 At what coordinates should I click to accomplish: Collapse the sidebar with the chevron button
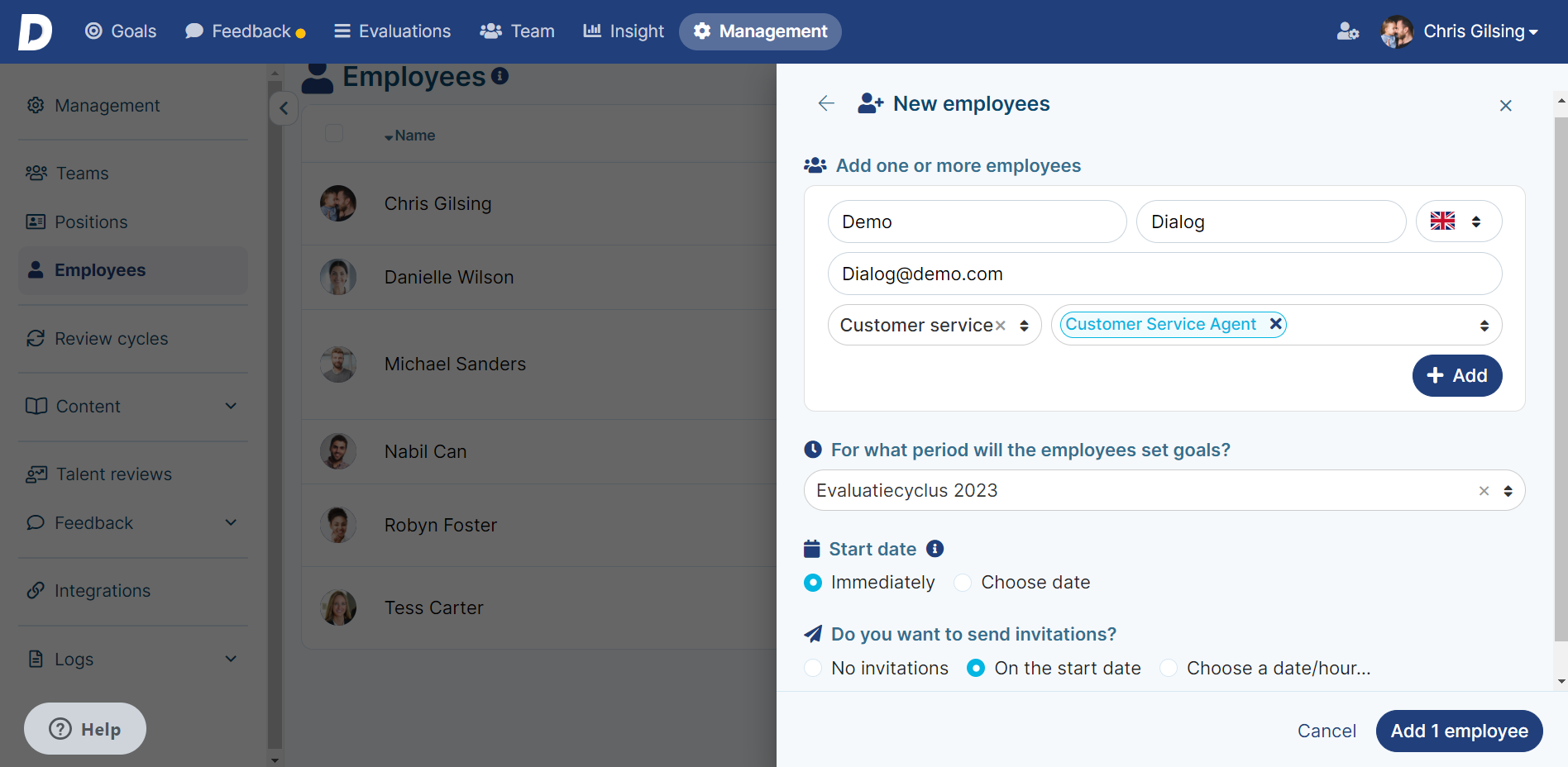284,107
